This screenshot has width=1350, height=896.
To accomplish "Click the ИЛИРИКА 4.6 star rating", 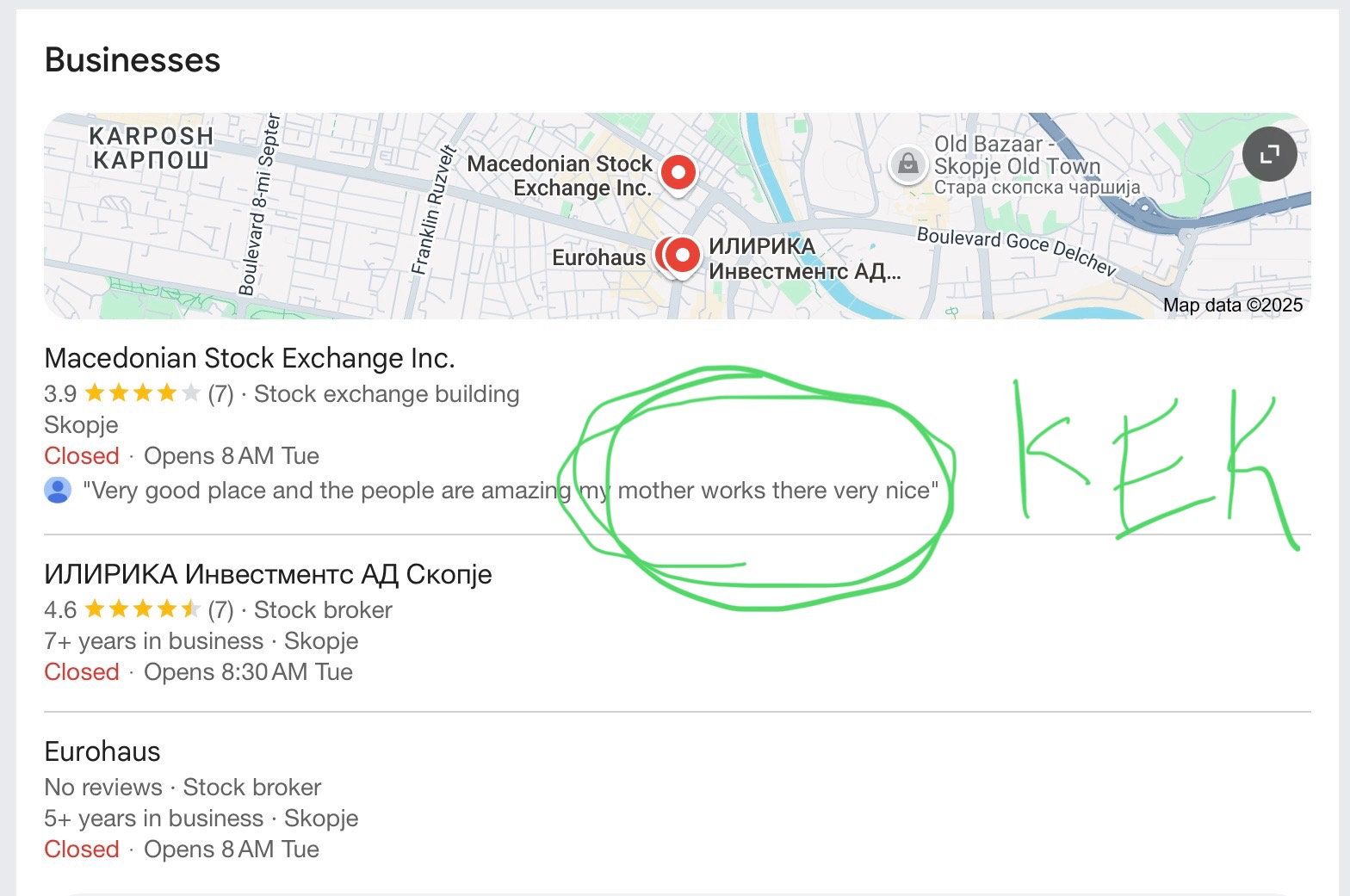I will click(x=142, y=610).
